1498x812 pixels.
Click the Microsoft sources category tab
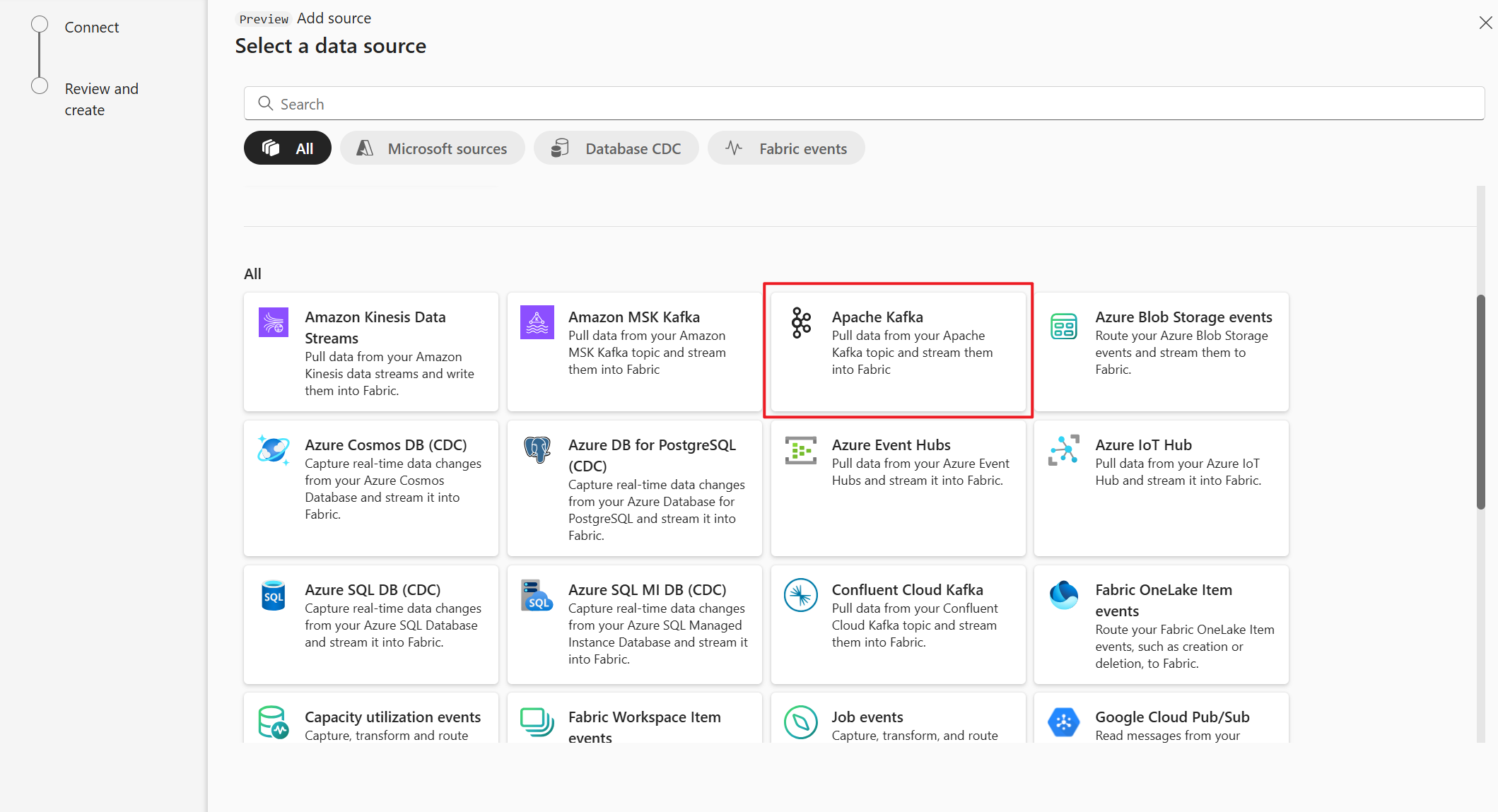[x=431, y=148]
